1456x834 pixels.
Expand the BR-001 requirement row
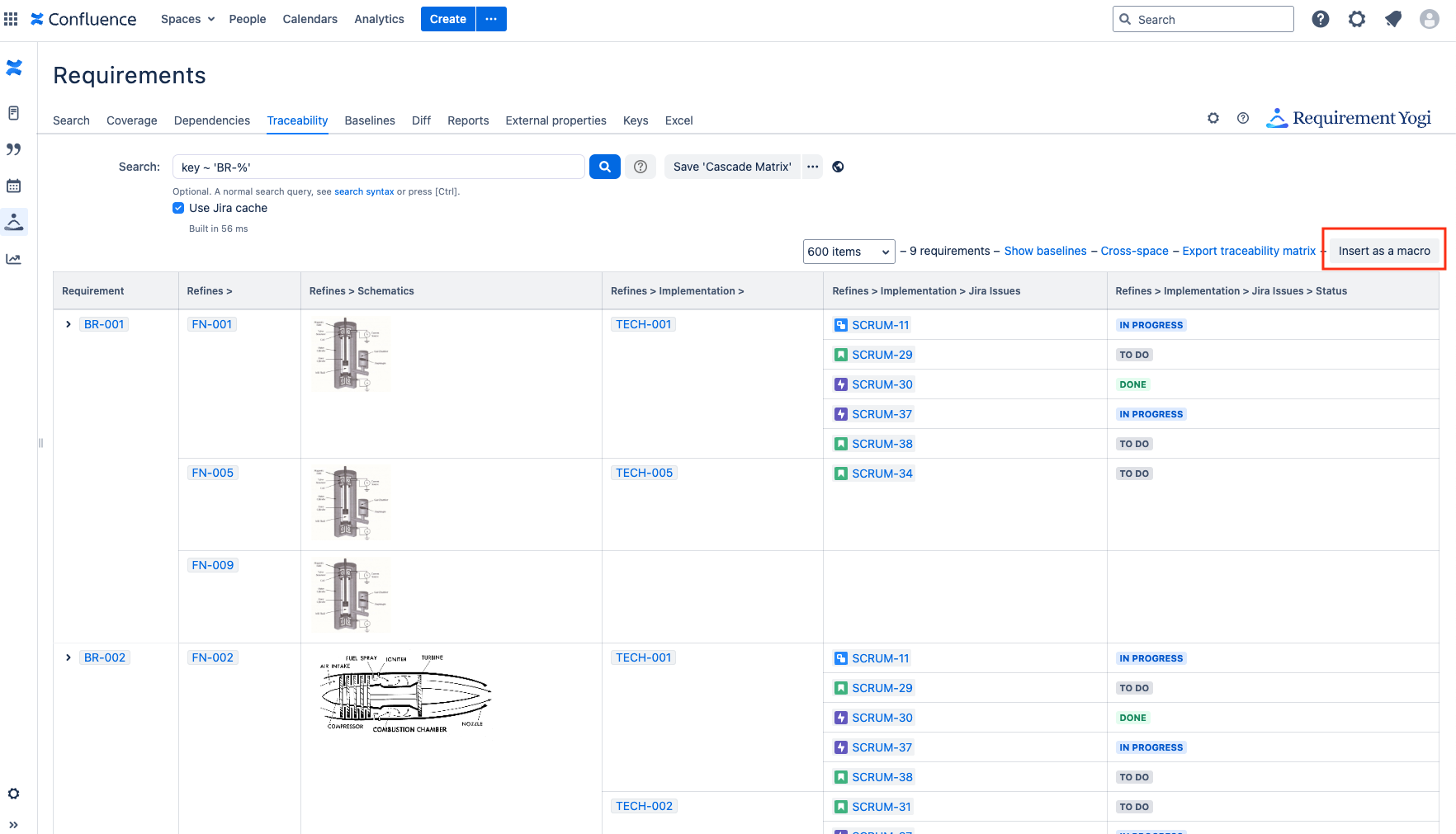[x=69, y=324]
